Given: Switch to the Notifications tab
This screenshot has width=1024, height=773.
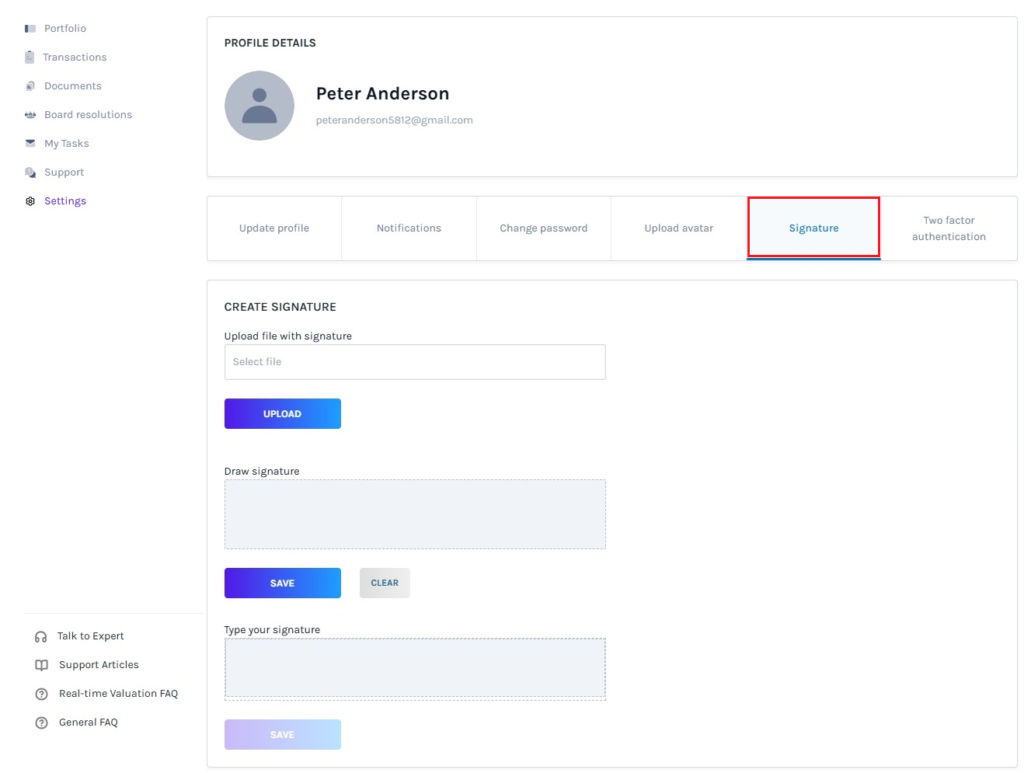Looking at the screenshot, I should (x=409, y=228).
